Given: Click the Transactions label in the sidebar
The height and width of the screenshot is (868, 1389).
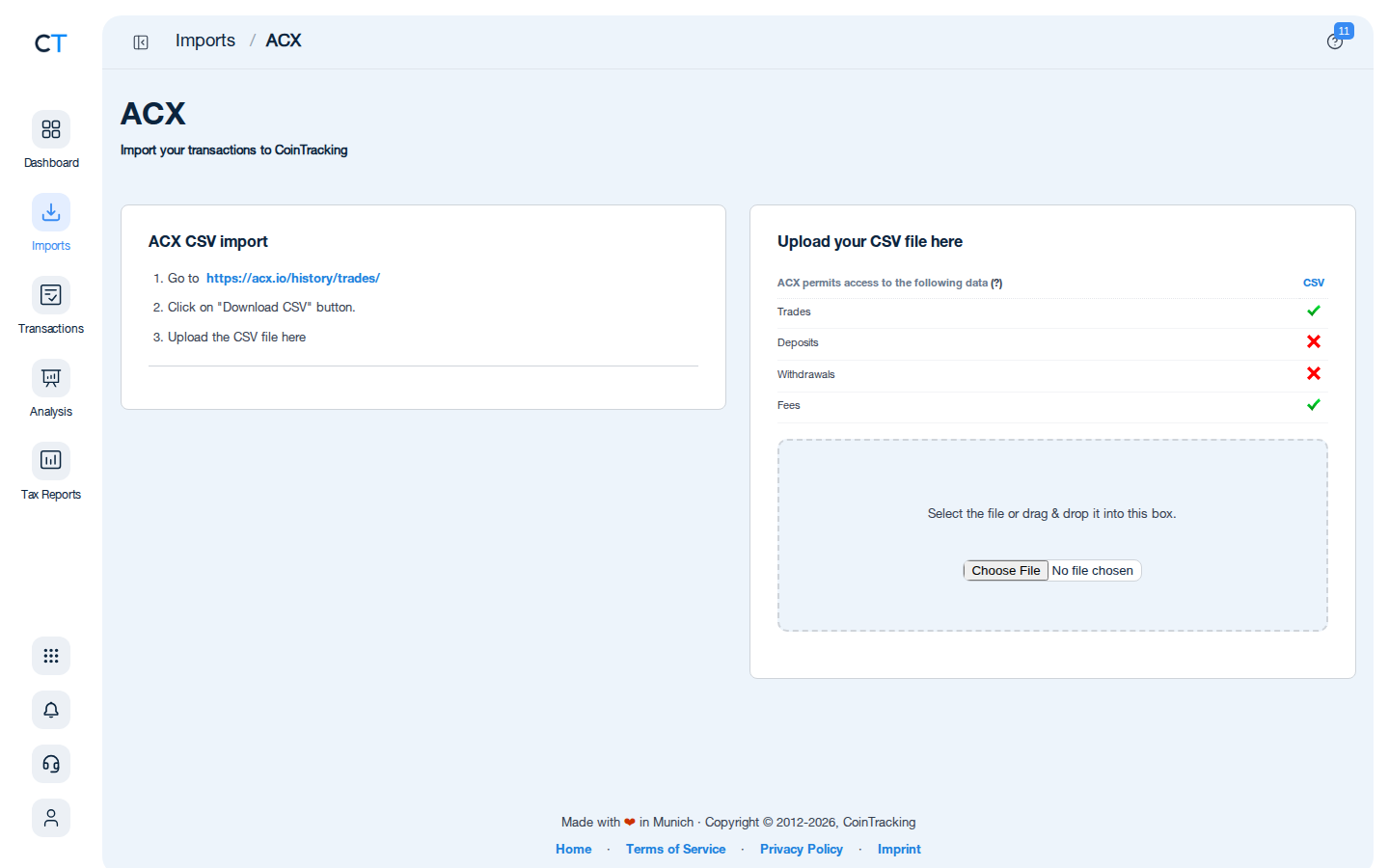Looking at the screenshot, I should tap(51, 329).
